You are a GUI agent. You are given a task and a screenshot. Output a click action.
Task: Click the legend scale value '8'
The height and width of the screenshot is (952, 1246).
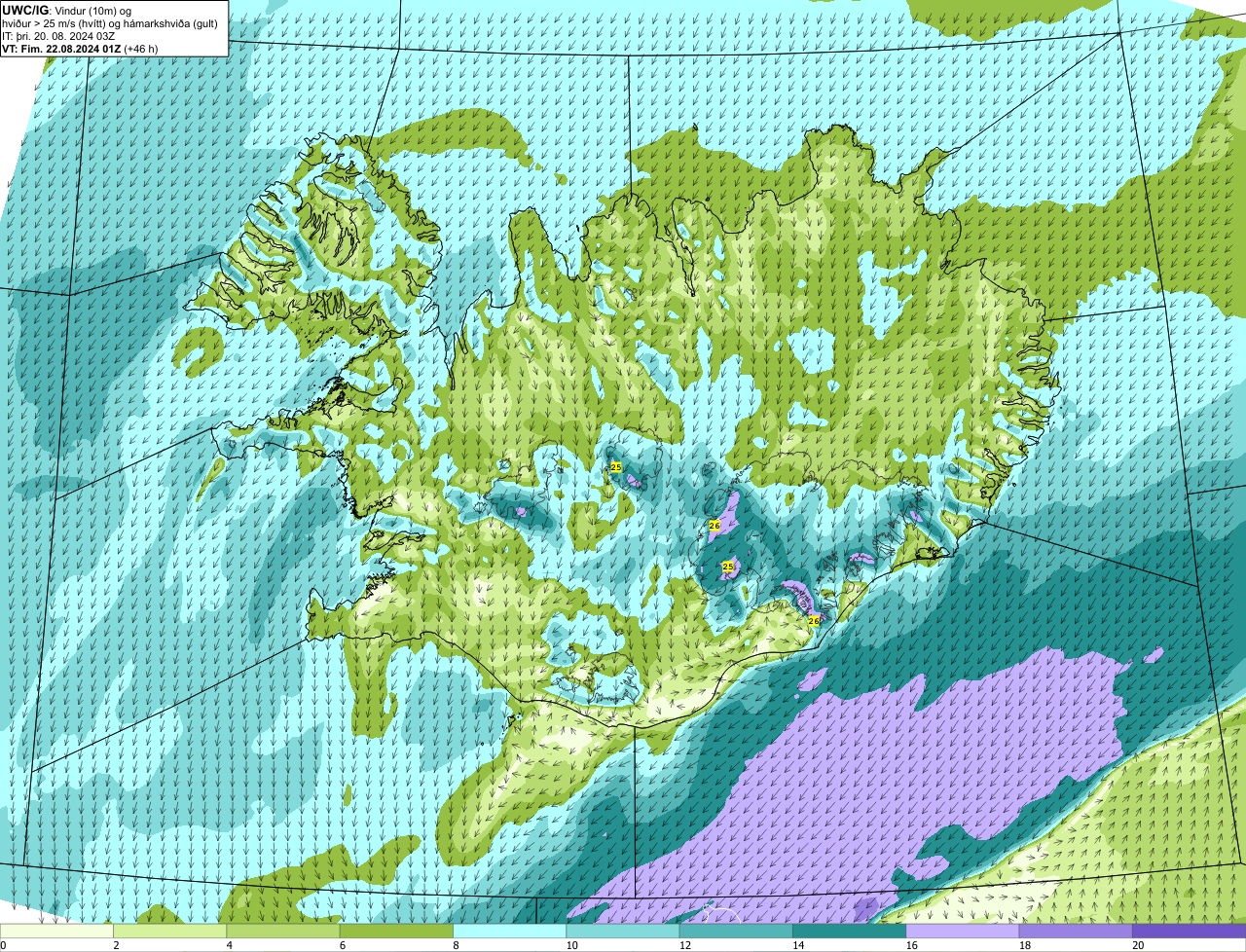[x=455, y=945]
